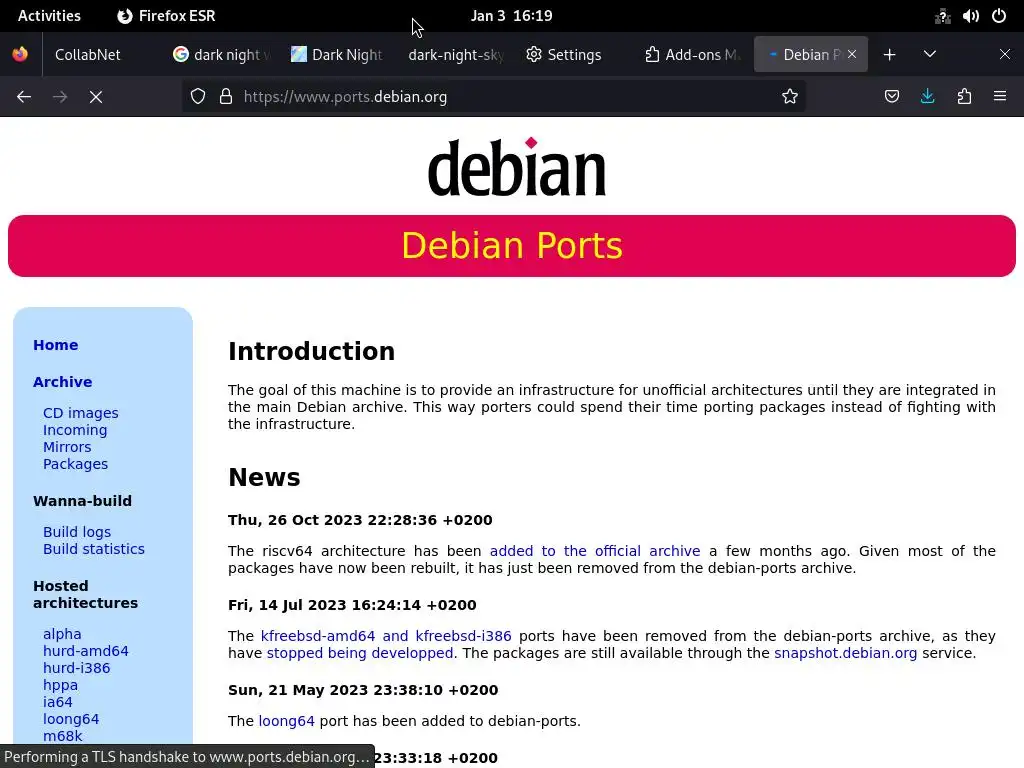
Task: Open Firefox View pinned icon
Action: [x=20, y=54]
